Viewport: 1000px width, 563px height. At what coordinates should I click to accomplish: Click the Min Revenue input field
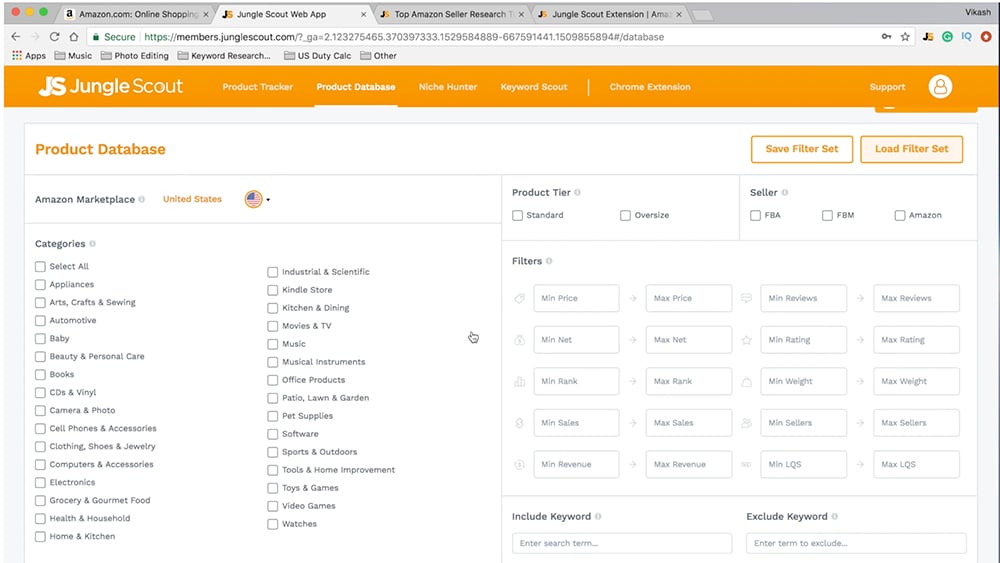point(577,464)
